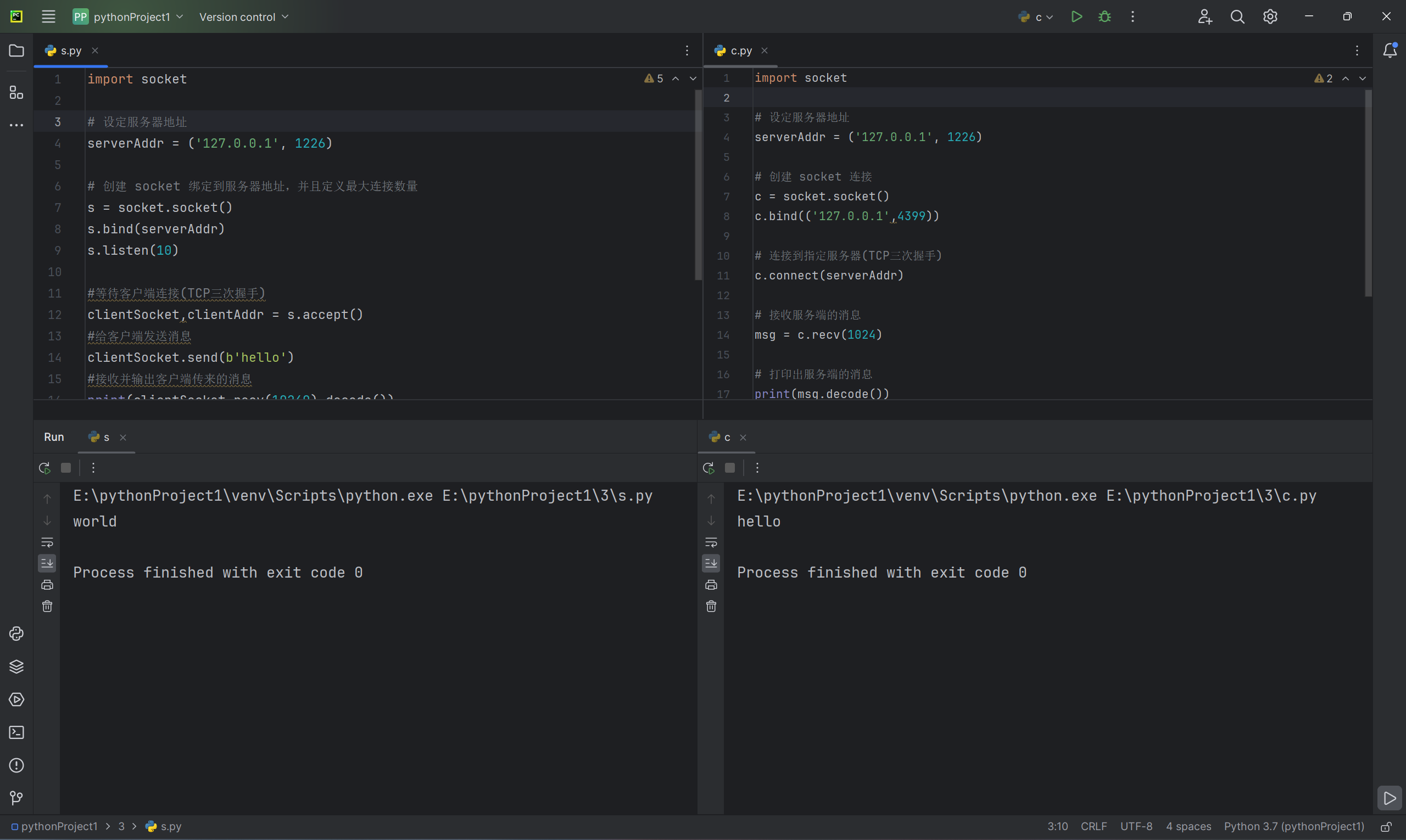Rerun the 's' script
This screenshot has height=840, width=1406.
[x=44, y=468]
